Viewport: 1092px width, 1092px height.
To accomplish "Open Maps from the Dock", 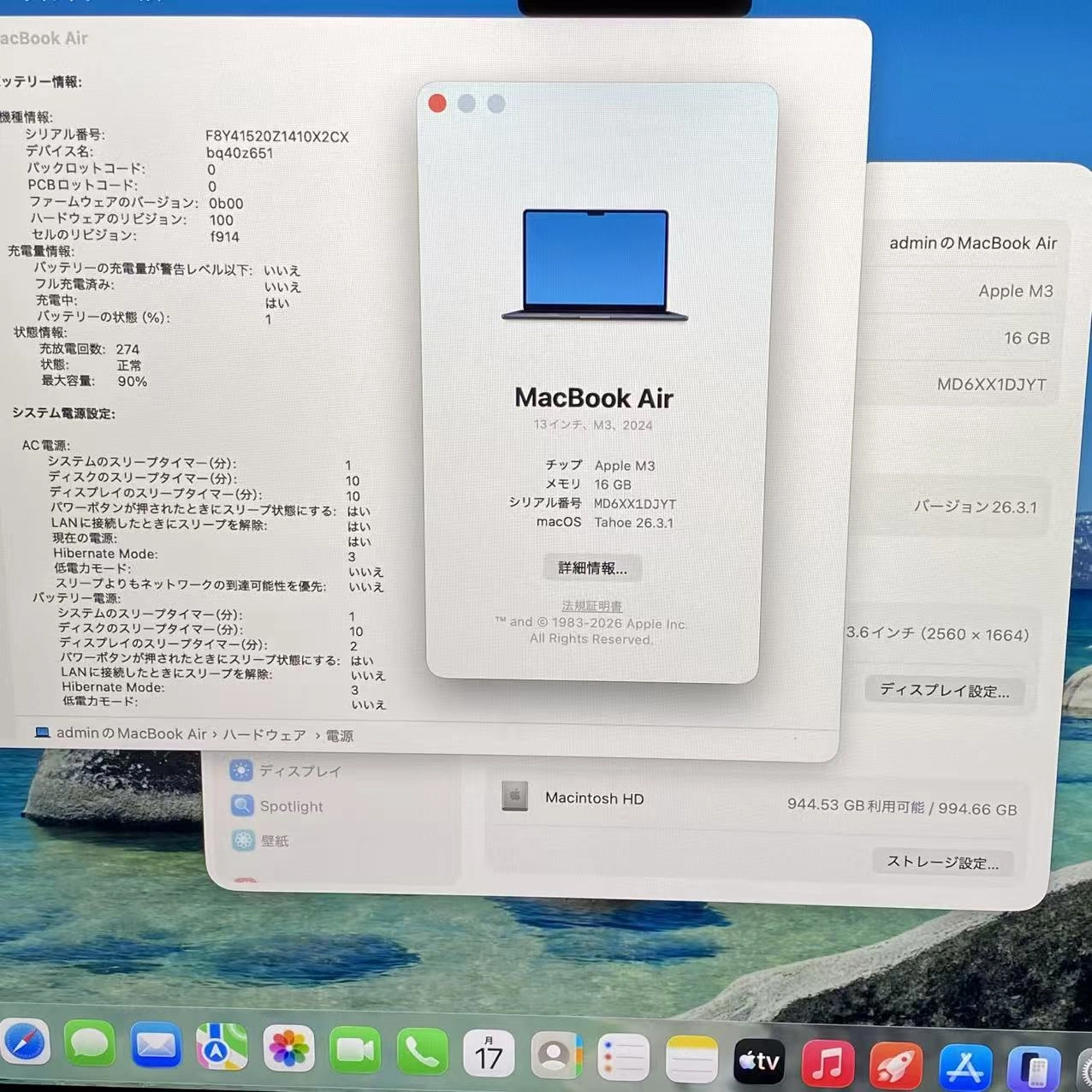I will coord(223,1047).
